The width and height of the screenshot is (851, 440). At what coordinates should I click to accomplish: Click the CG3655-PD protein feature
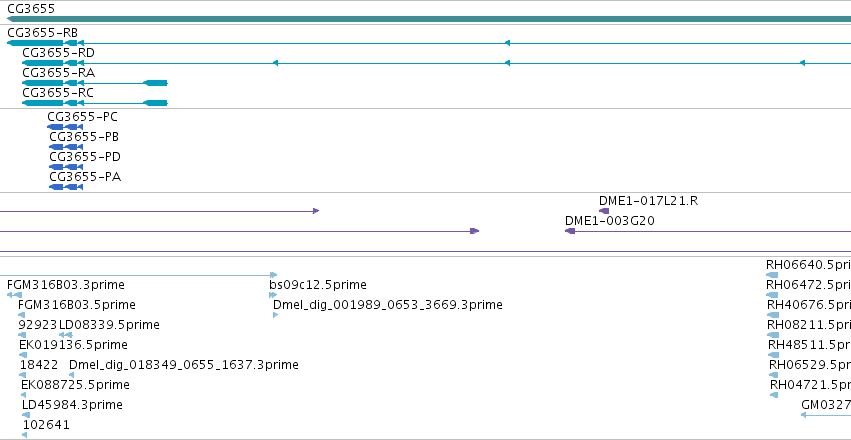pyautogui.click(x=66, y=167)
